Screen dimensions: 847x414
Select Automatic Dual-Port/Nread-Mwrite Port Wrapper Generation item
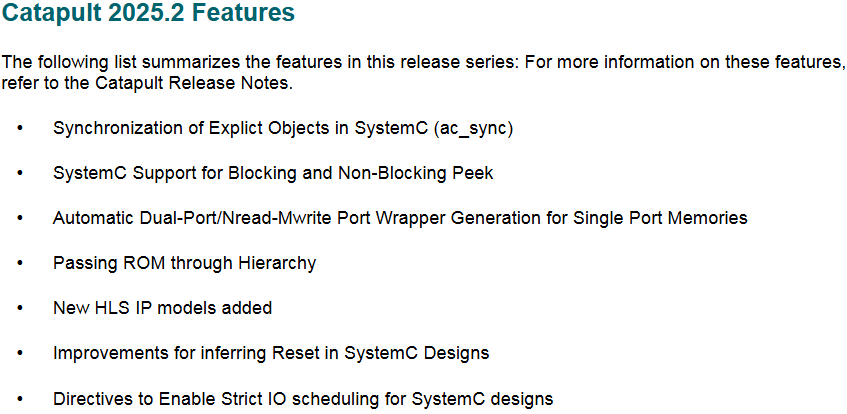click(400, 218)
